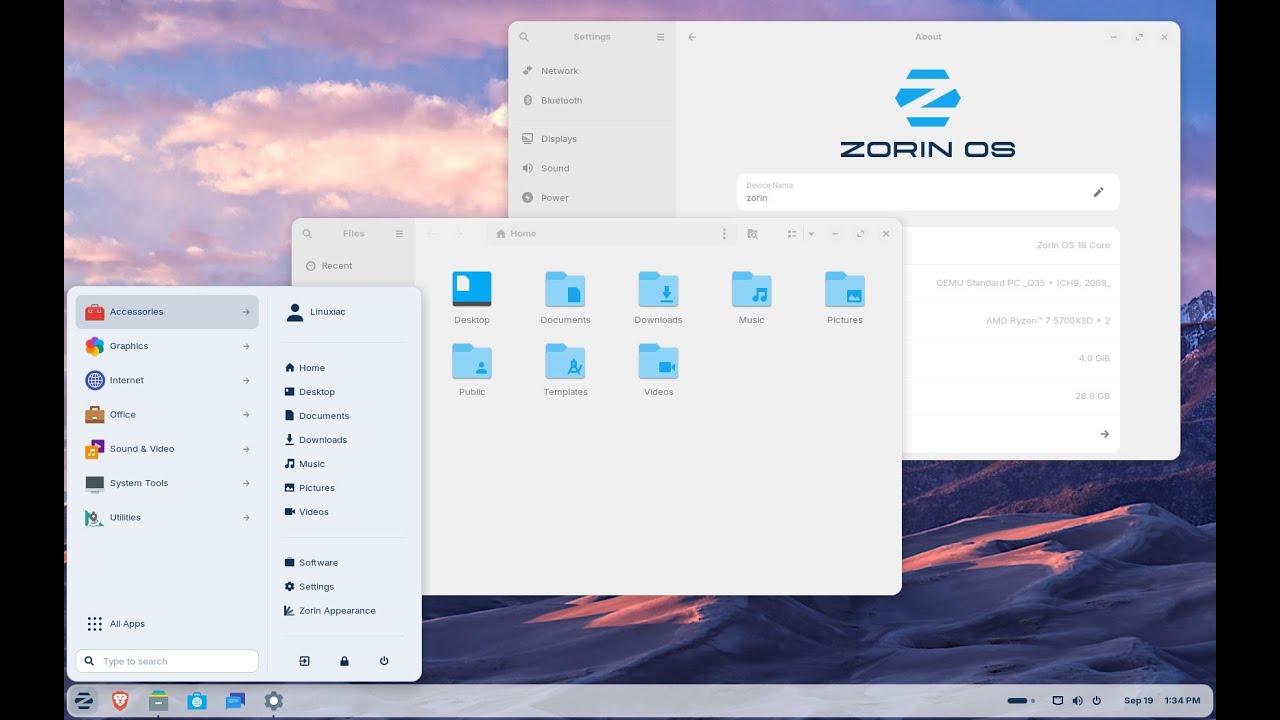
Task: Open the Public folder in Files
Action: click(x=472, y=369)
